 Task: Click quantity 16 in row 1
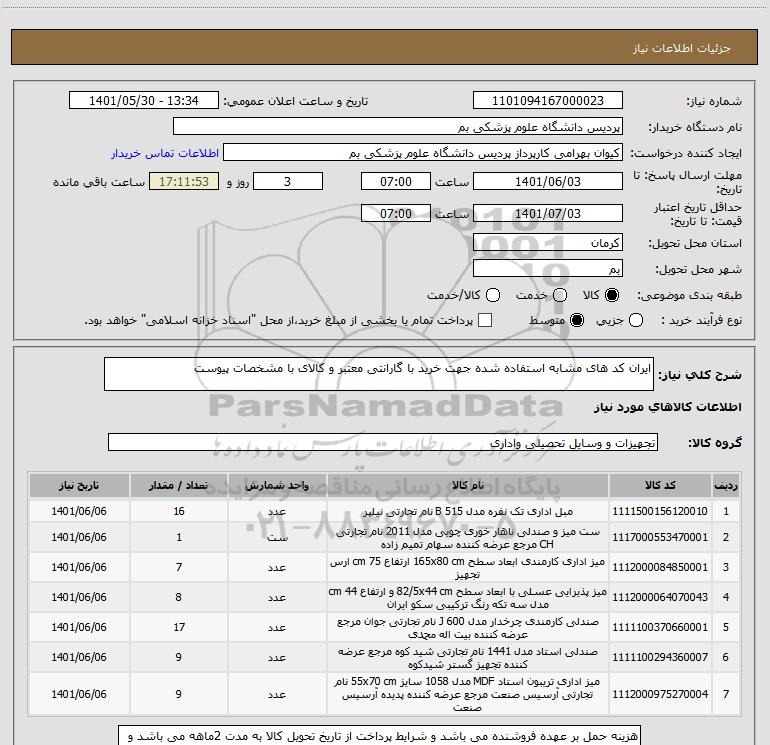point(179,511)
